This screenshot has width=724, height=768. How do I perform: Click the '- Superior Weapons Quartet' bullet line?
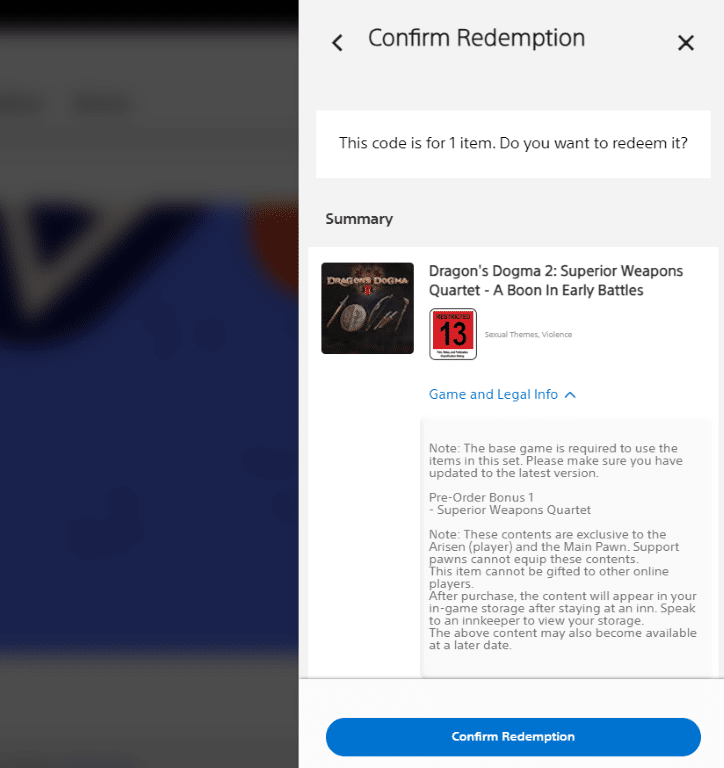click(509, 510)
